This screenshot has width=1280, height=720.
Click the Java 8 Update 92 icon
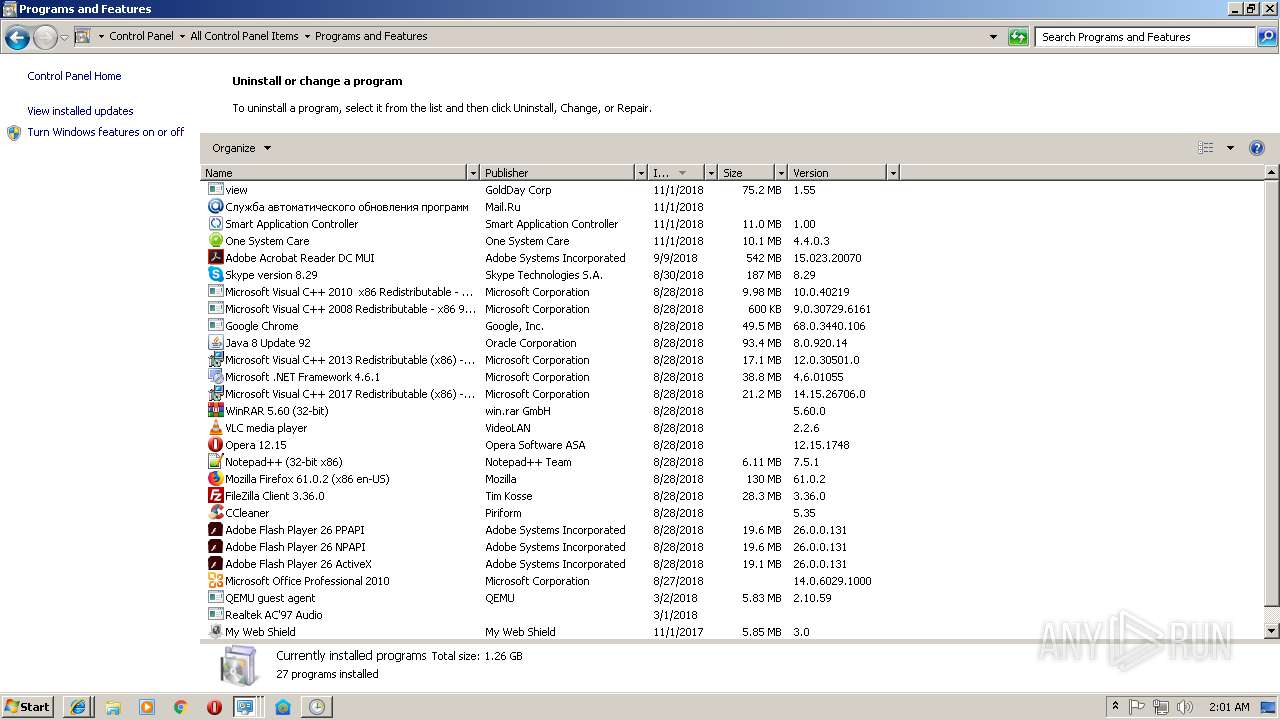point(215,343)
